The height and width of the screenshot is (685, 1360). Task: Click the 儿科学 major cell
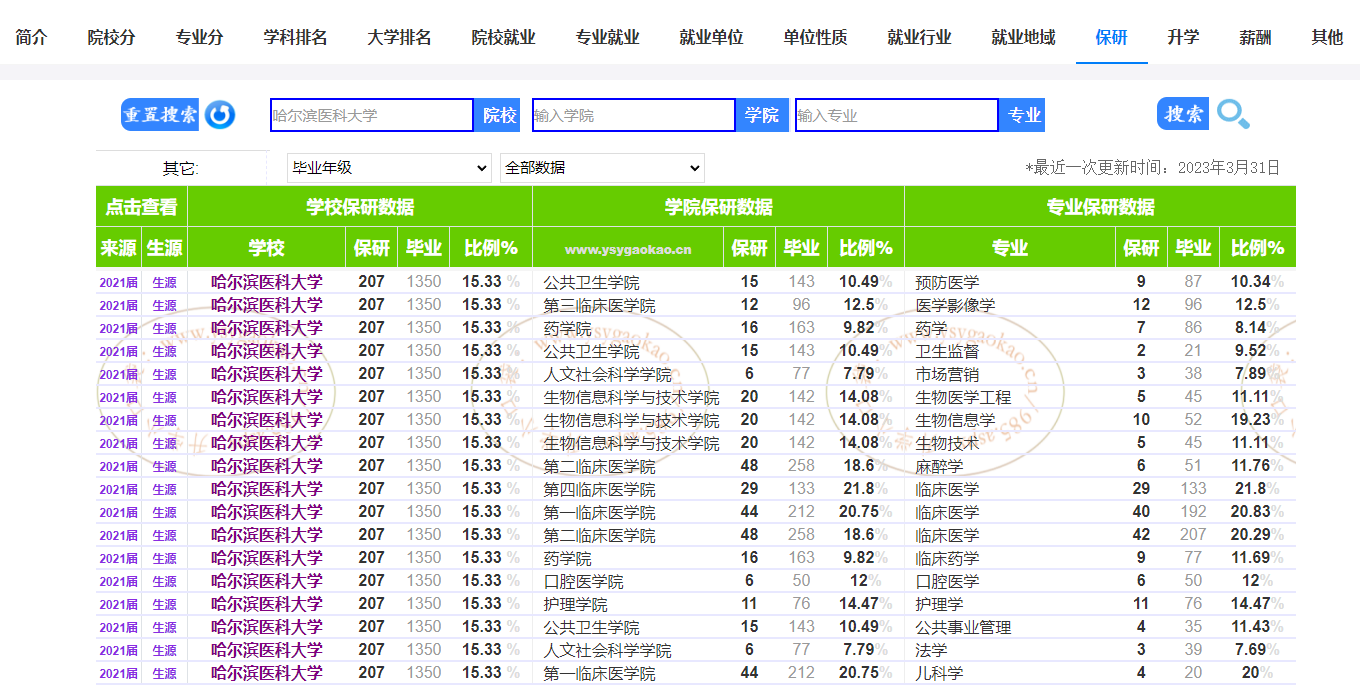940,674
